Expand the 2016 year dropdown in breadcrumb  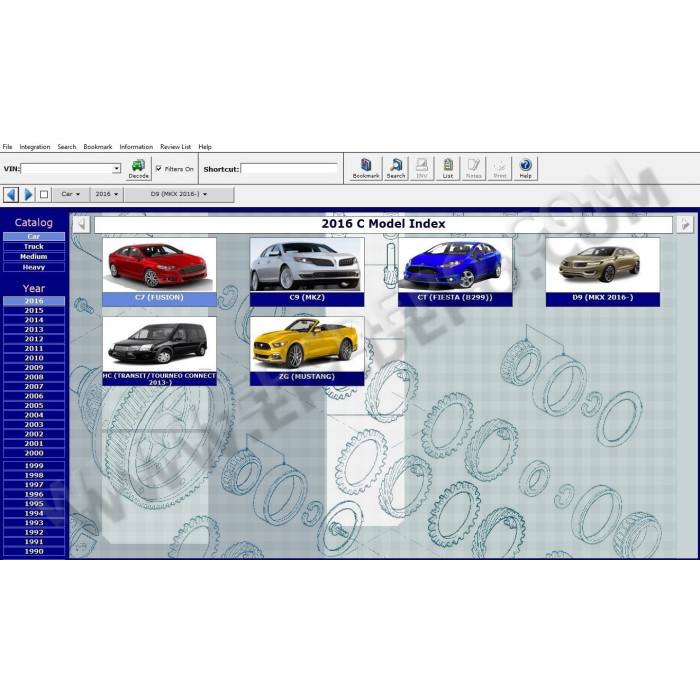coord(107,194)
